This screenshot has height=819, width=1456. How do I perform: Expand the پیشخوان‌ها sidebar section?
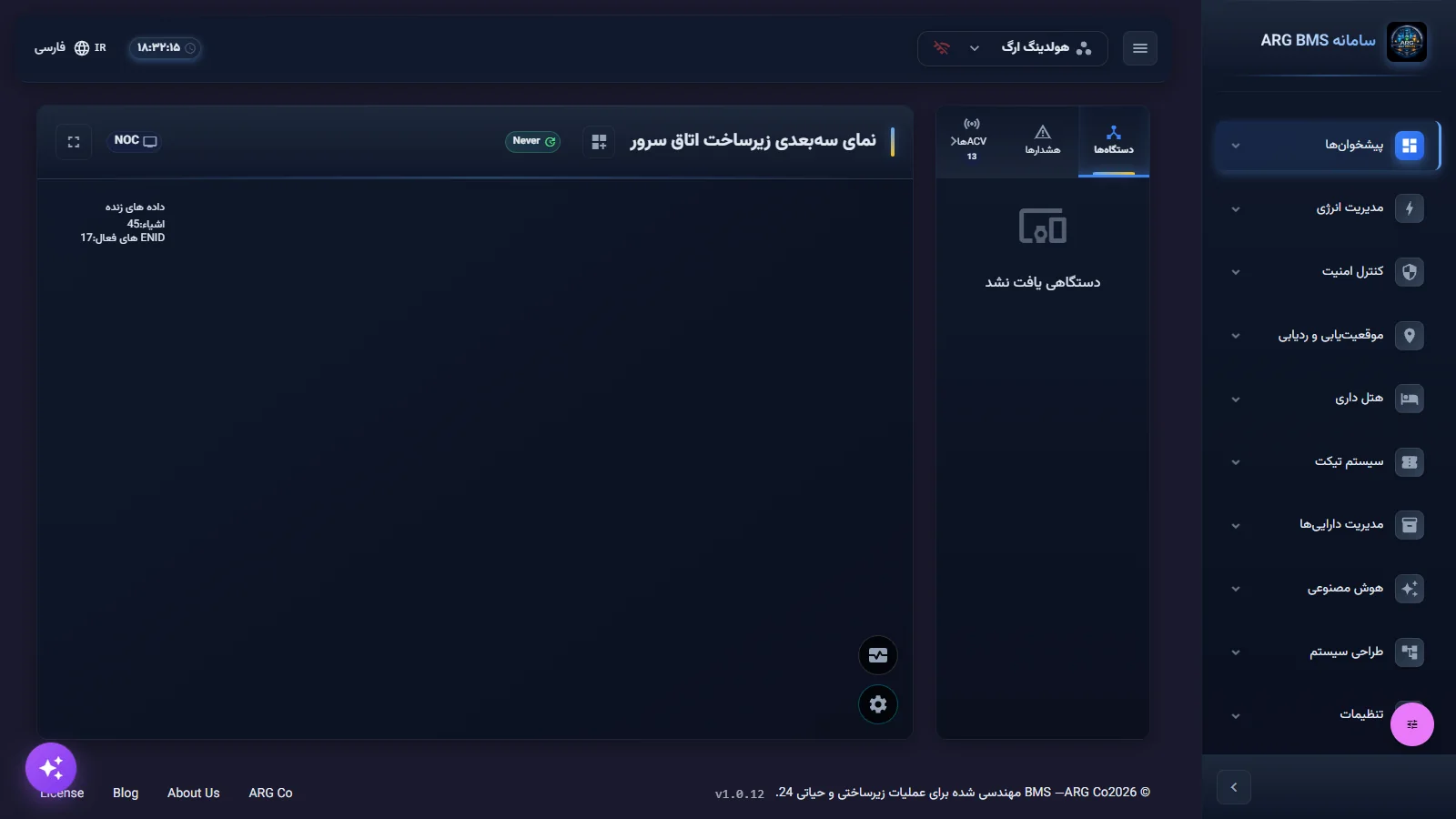(x=1235, y=146)
